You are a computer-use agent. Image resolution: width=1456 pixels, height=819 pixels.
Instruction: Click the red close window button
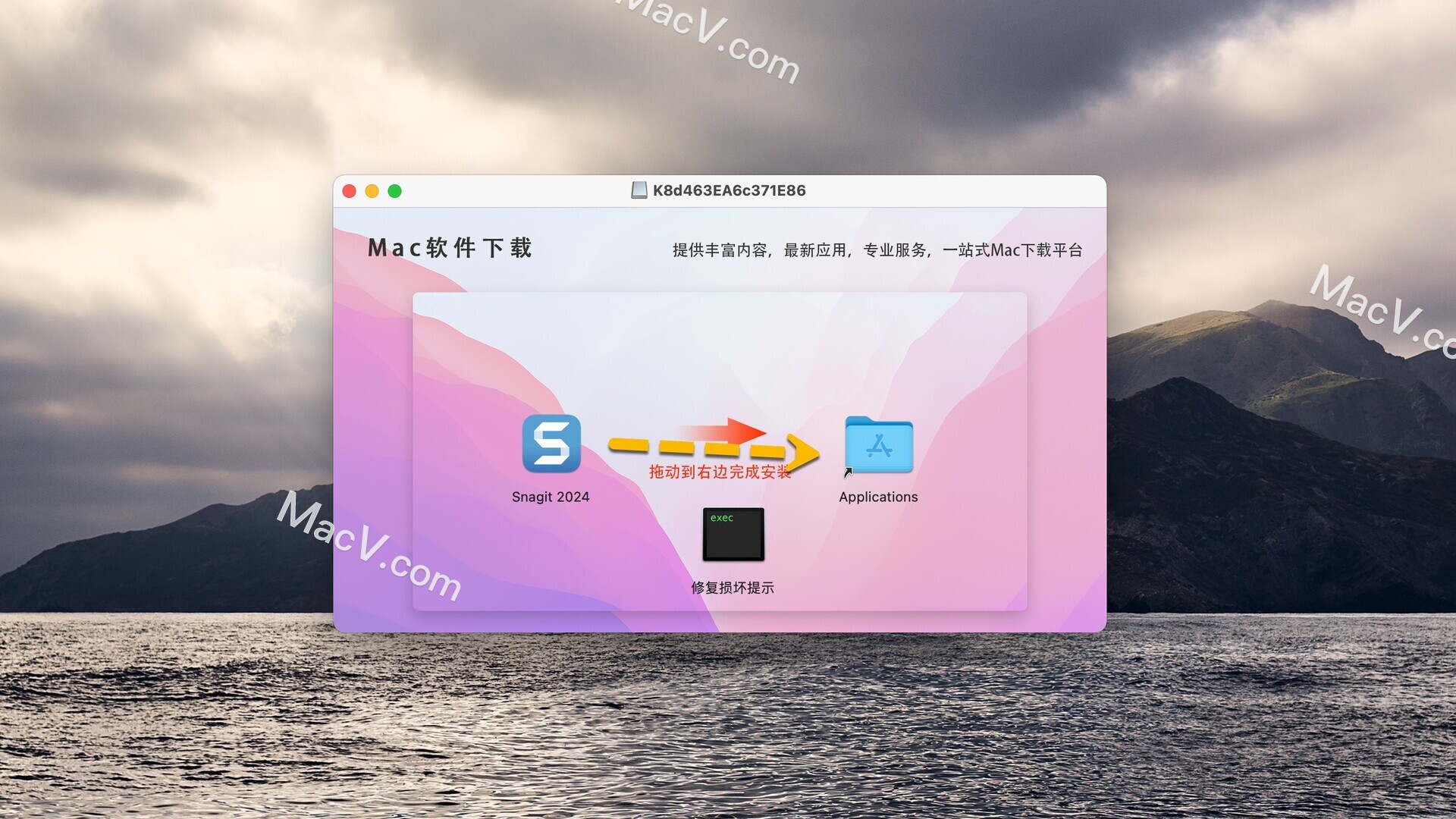350,190
